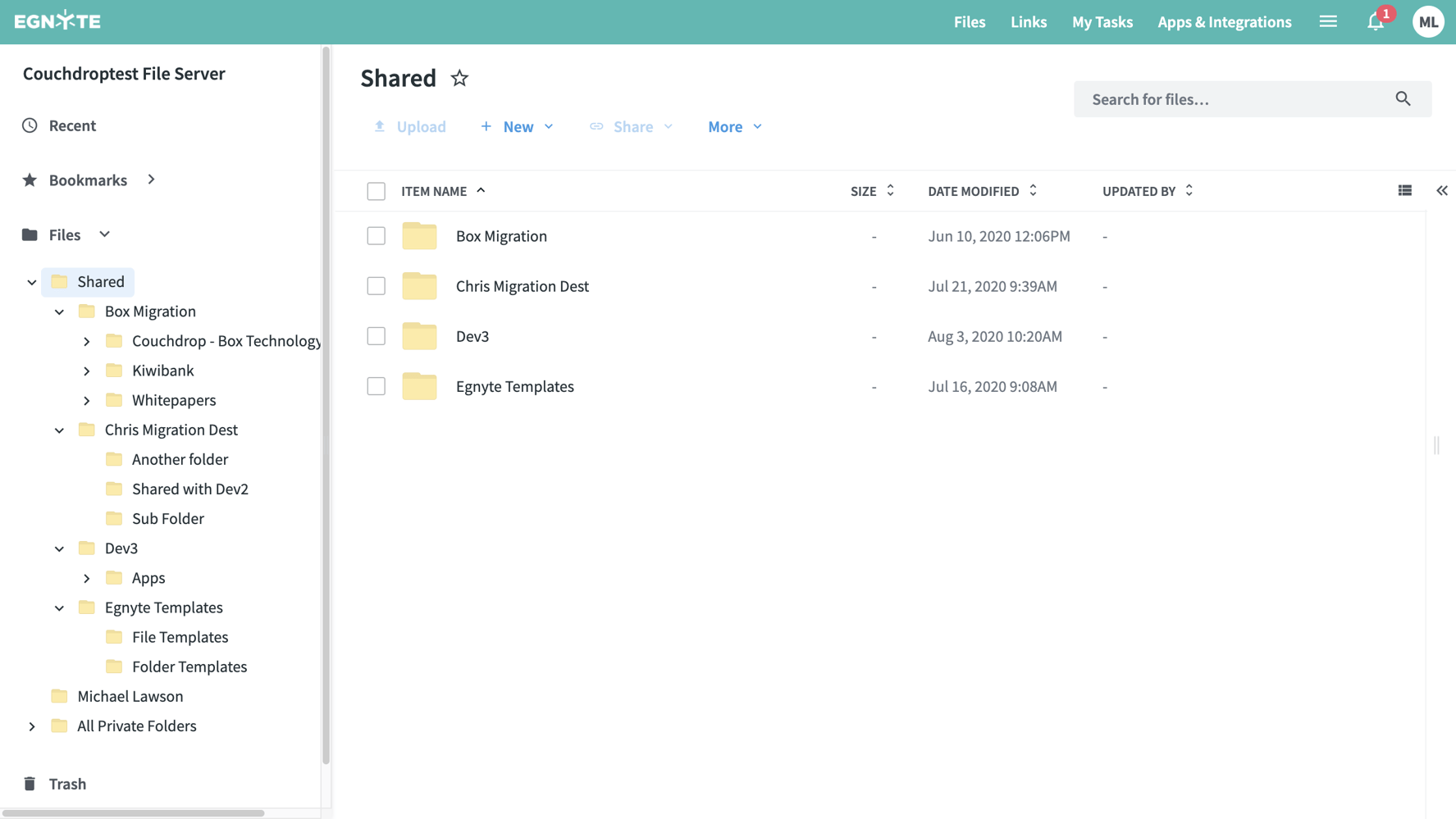This screenshot has width=1456, height=819.
Task: Star the Shared folder as favorite
Action: tap(459, 78)
